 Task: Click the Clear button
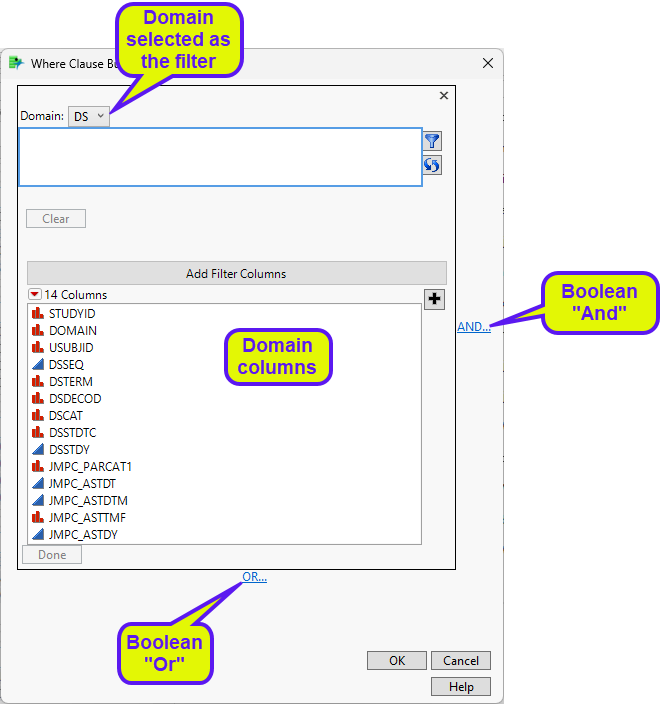(x=56, y=219)
